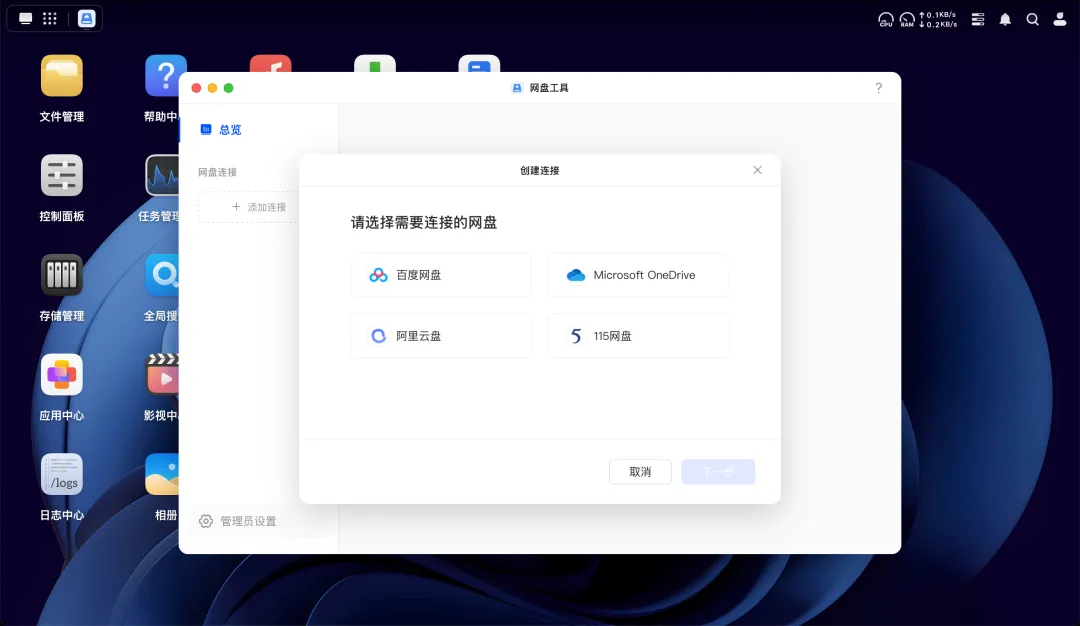
Task: Show desktop via top bar monitor icon
Action: click(x=25, y=19)
